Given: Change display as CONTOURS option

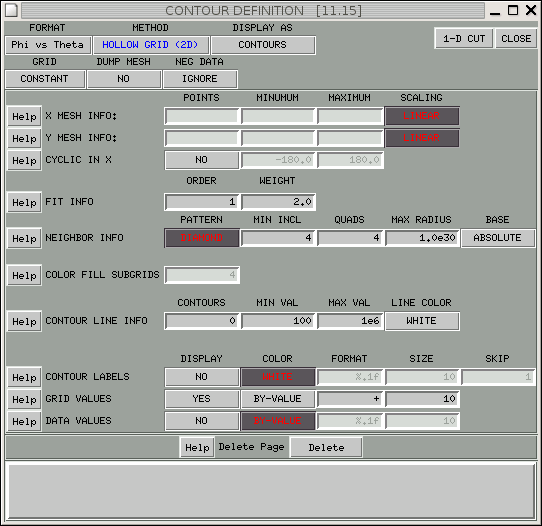Looking at the screenshot, I should [263, 45].
